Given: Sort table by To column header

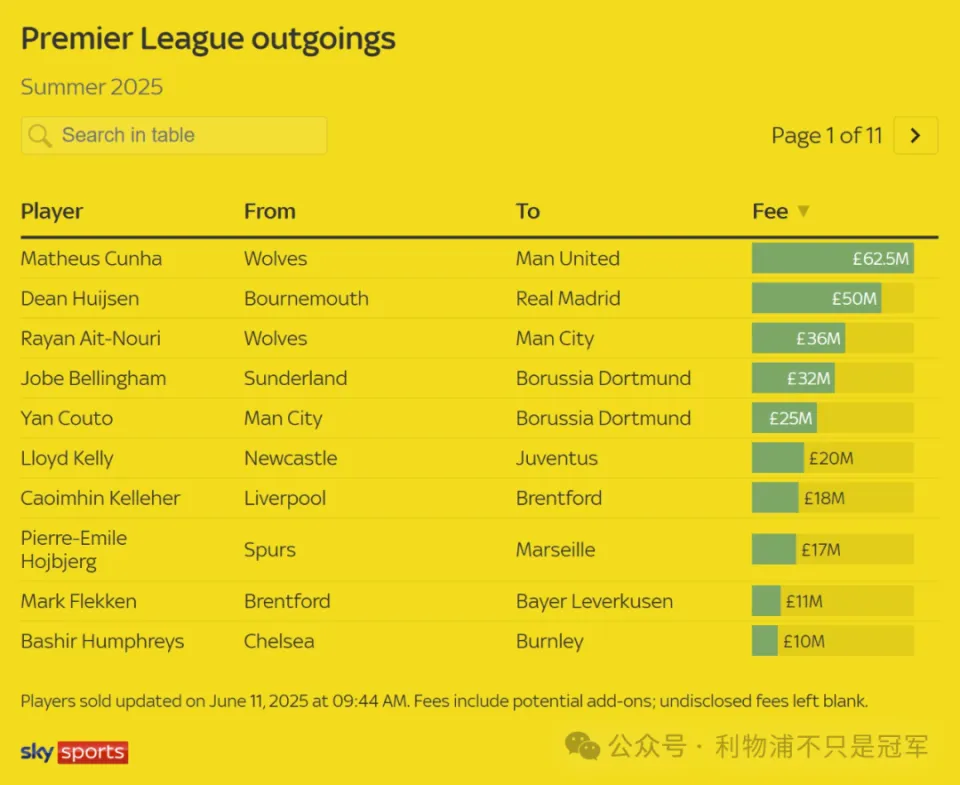Looking at the screenshot, I should tap(528, 211).
